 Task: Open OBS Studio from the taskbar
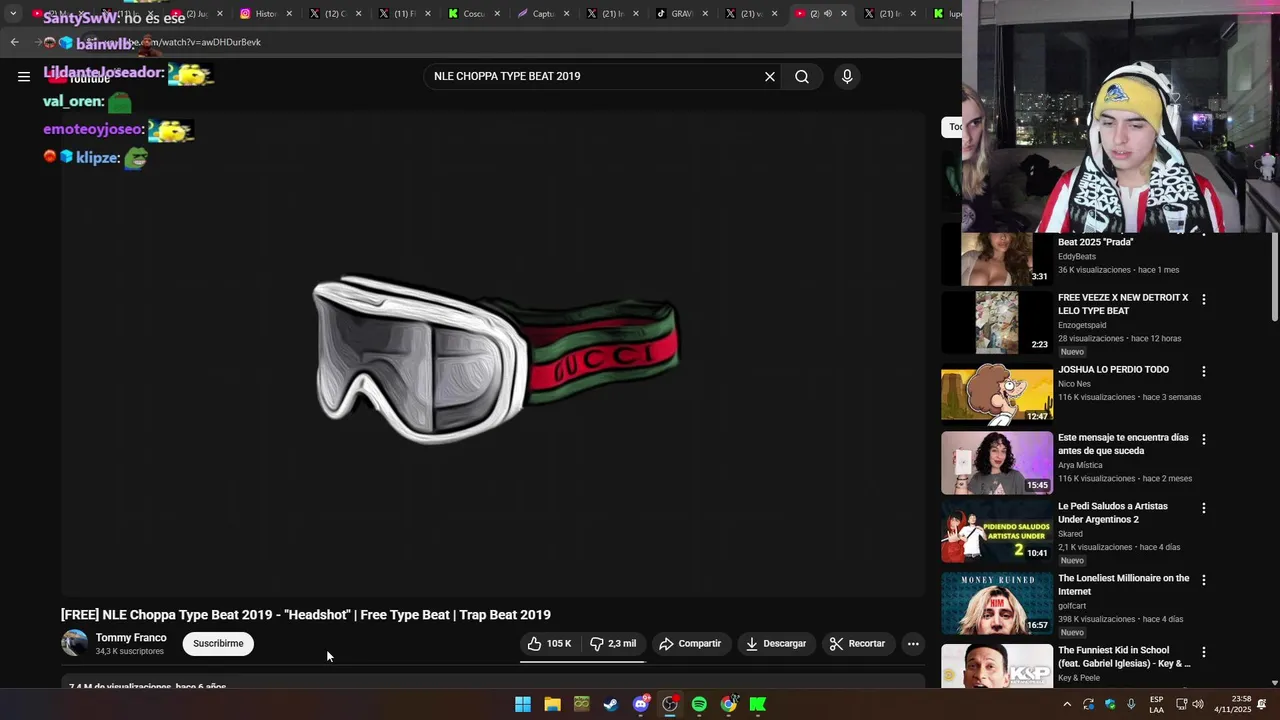[x=670, y=704]
